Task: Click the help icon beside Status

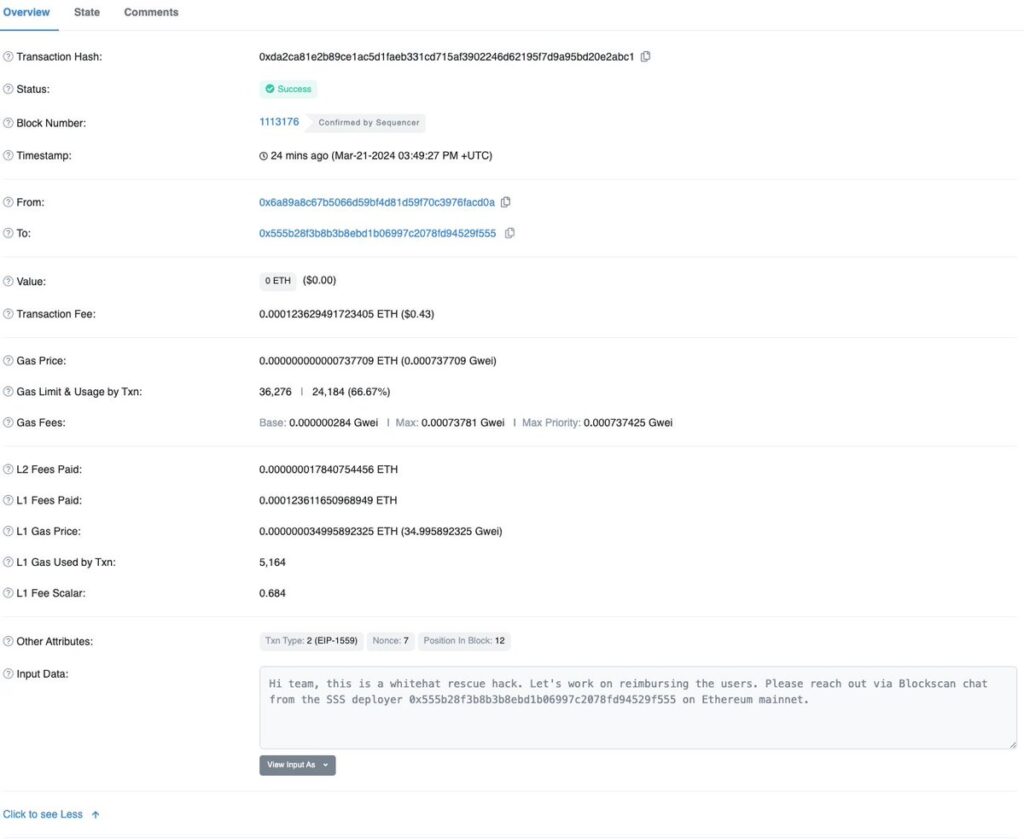Action: (x=8, y=89)
